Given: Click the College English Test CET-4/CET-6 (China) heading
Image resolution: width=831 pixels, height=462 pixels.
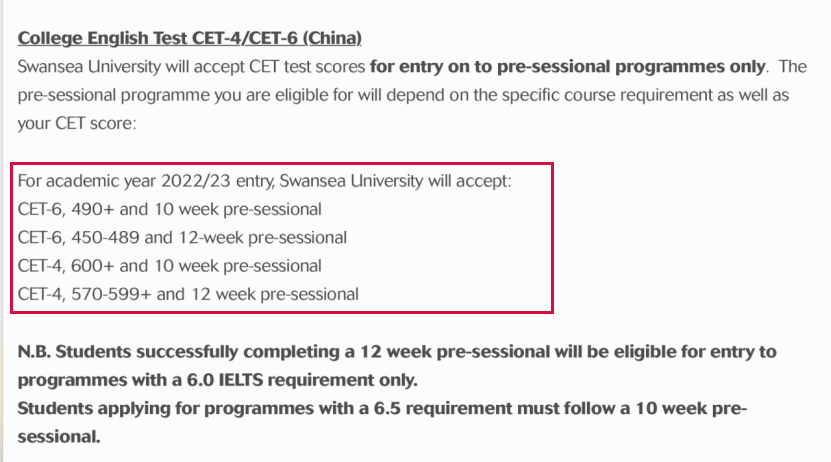Looking at the screenshot, I should [190, 38].
